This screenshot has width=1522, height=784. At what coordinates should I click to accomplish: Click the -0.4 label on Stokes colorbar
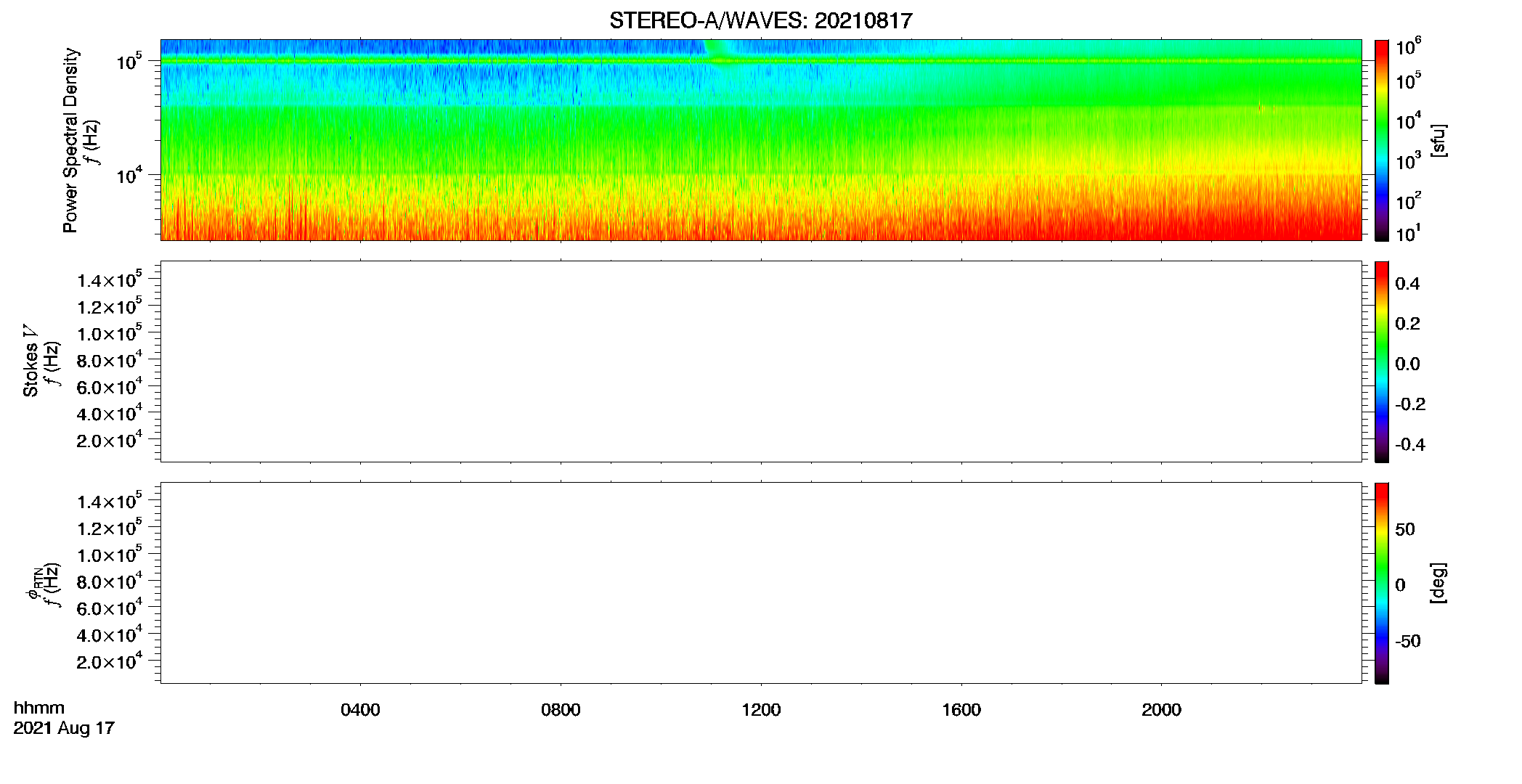1410,444
